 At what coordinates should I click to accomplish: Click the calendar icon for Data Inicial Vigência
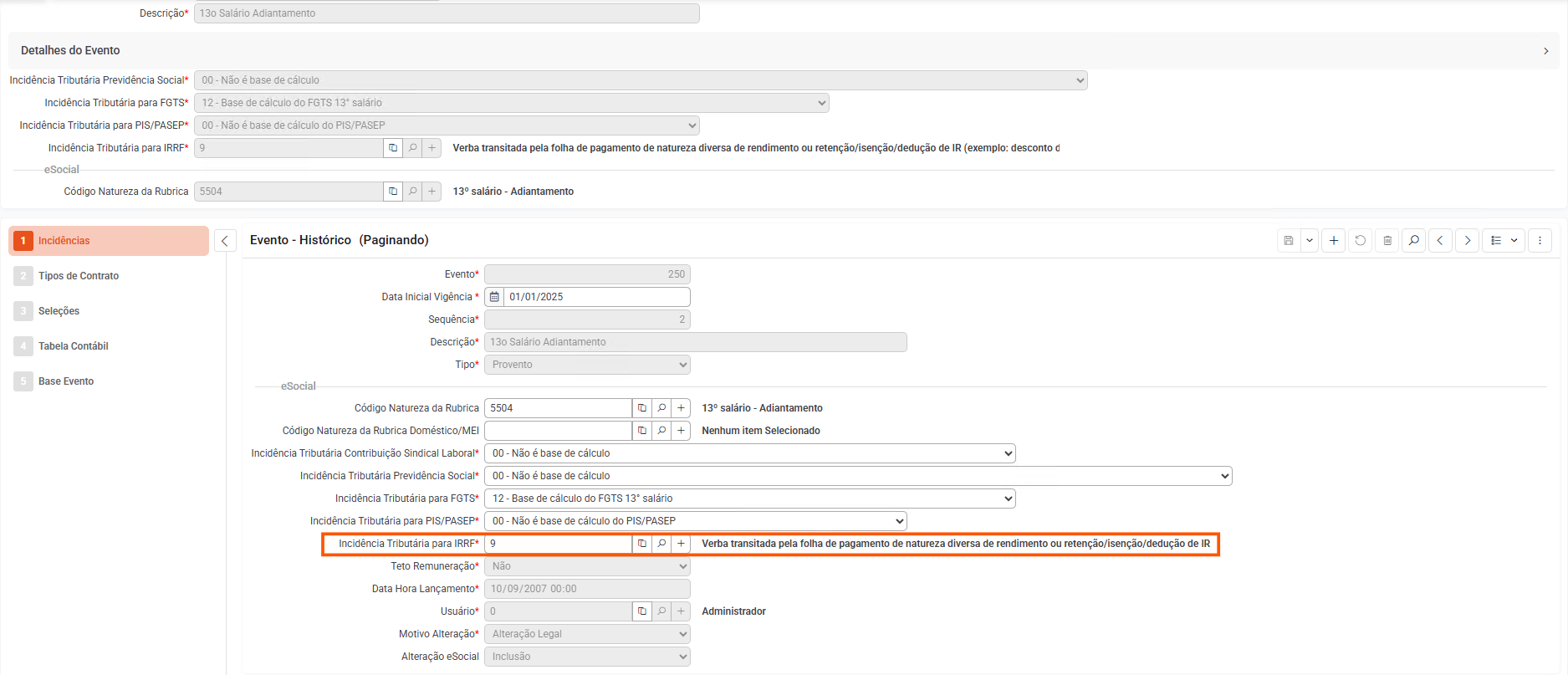(494, 297)
